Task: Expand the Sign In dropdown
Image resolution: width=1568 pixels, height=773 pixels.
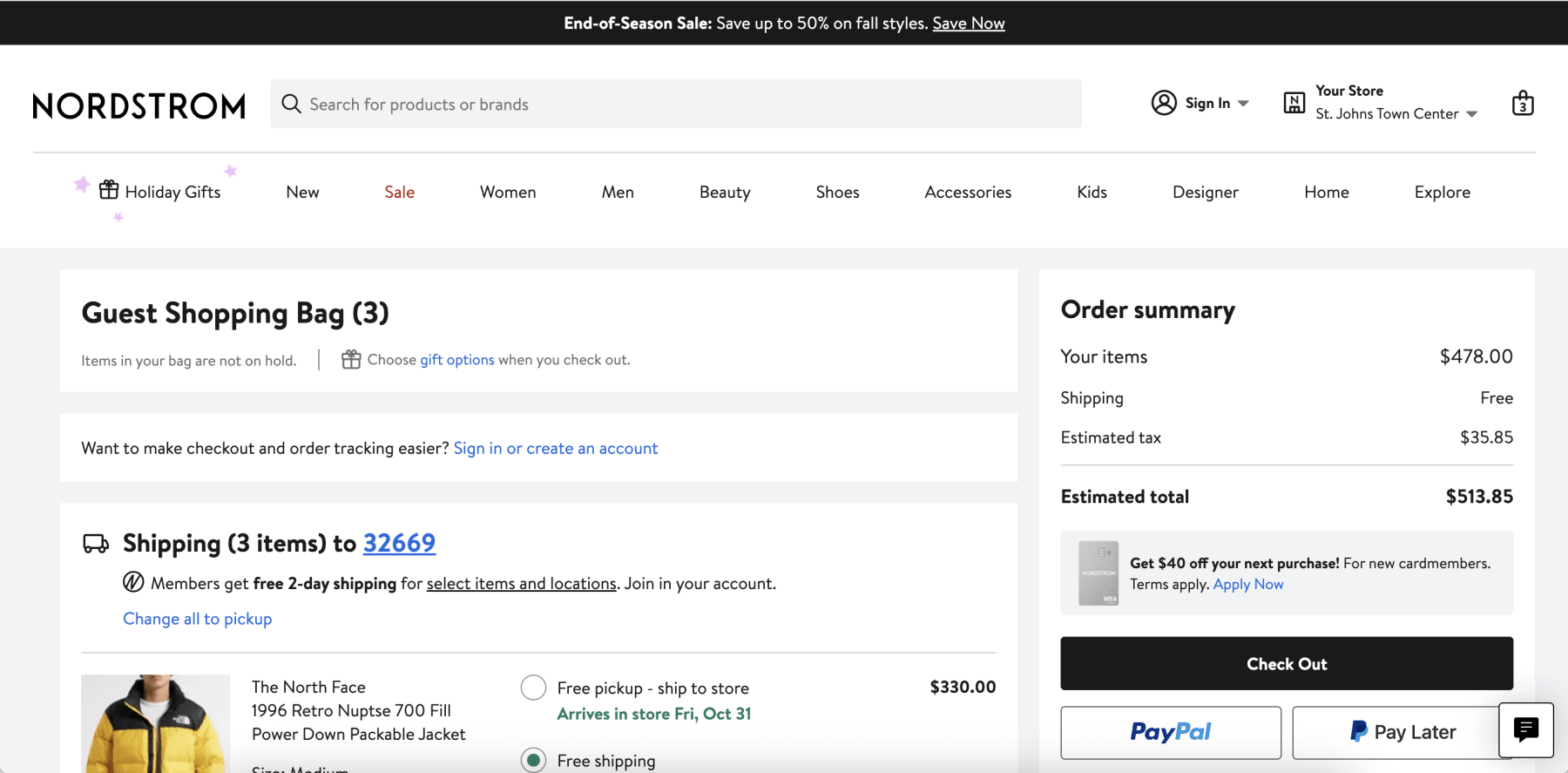Action: [x=1243, y=104]
